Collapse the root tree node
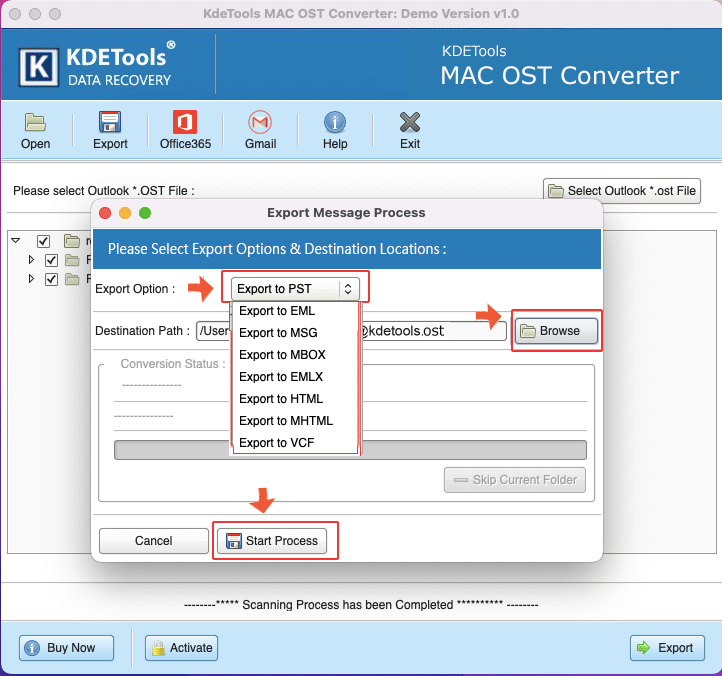The image size is (722, 676). [x=16, y=240]
